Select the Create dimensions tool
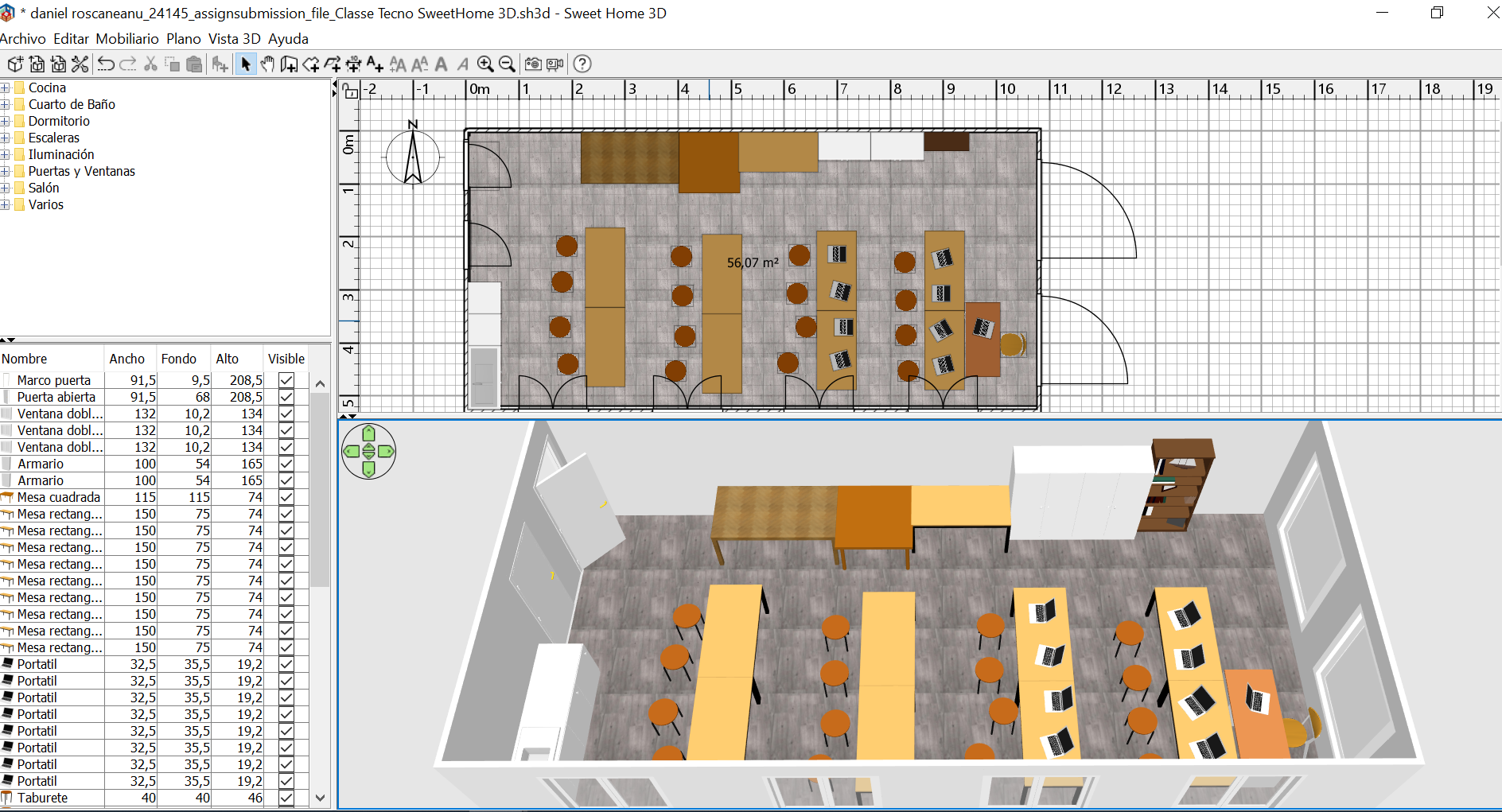 tap(353, 64)
